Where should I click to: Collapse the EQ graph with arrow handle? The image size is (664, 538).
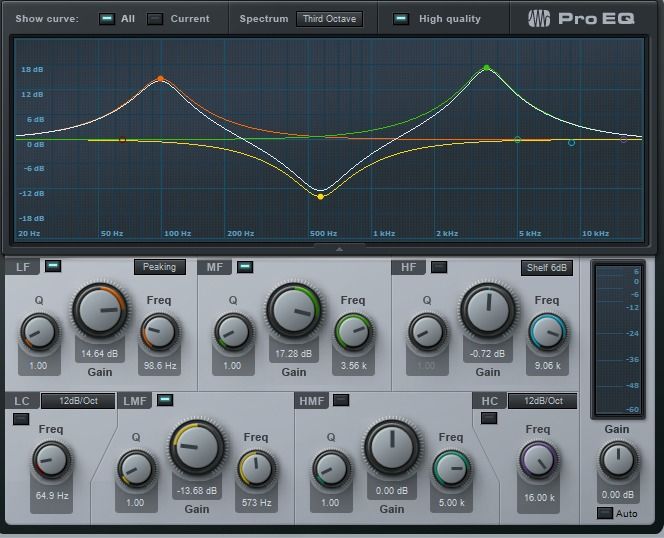tap(339, 249)
